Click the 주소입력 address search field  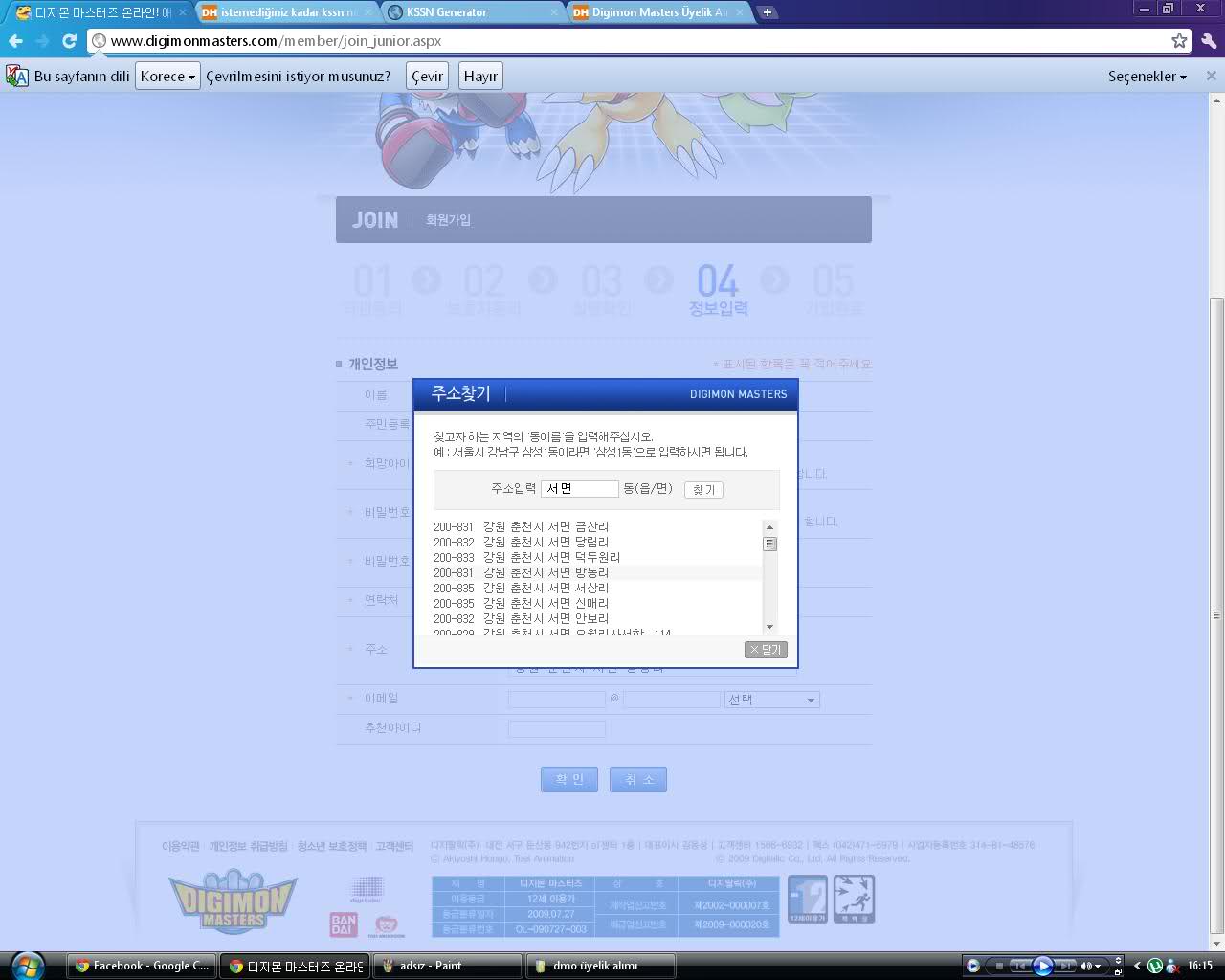pyautogui.click(x=580, y=488)
